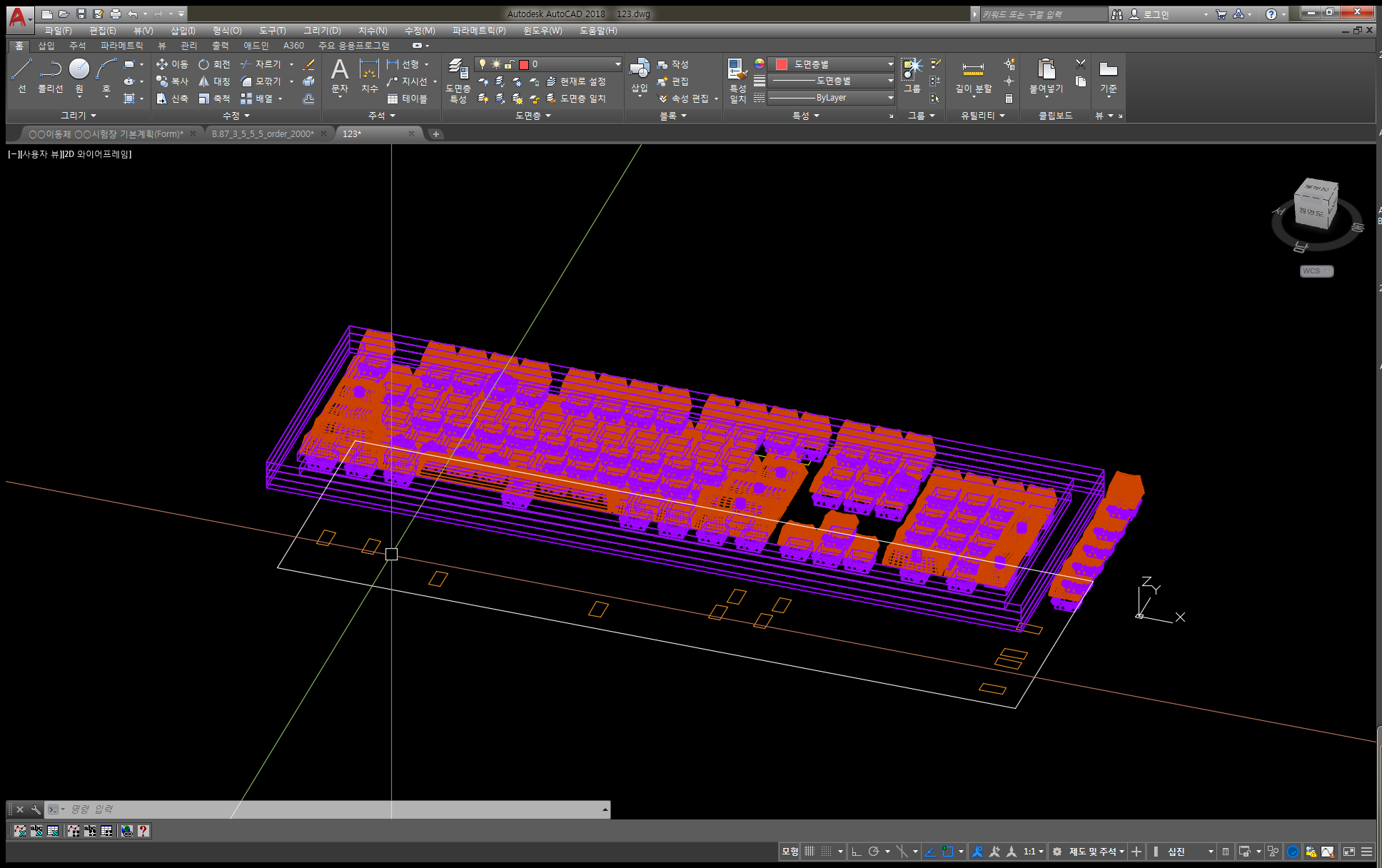The height and width of the screenshot is (868, 1382).
Task: Switch to 8.87_3_5_5_5_order_2000 drawing tab
Action: click(263, 133)
